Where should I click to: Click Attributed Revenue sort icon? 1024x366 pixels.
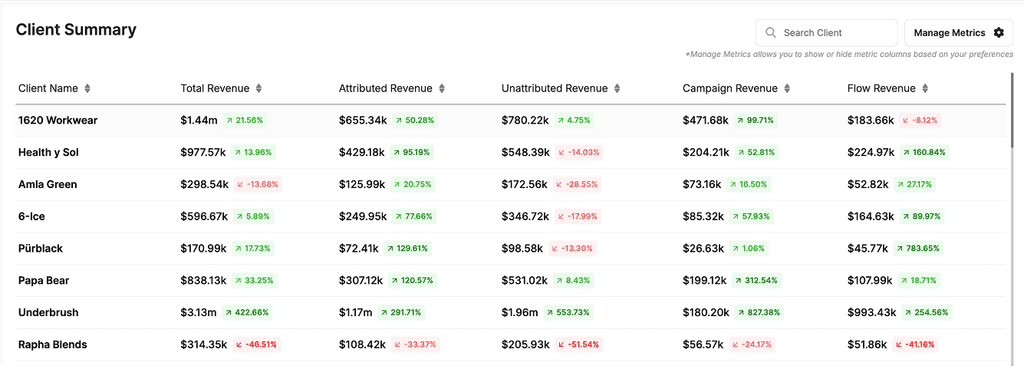(x=441, y=88)
